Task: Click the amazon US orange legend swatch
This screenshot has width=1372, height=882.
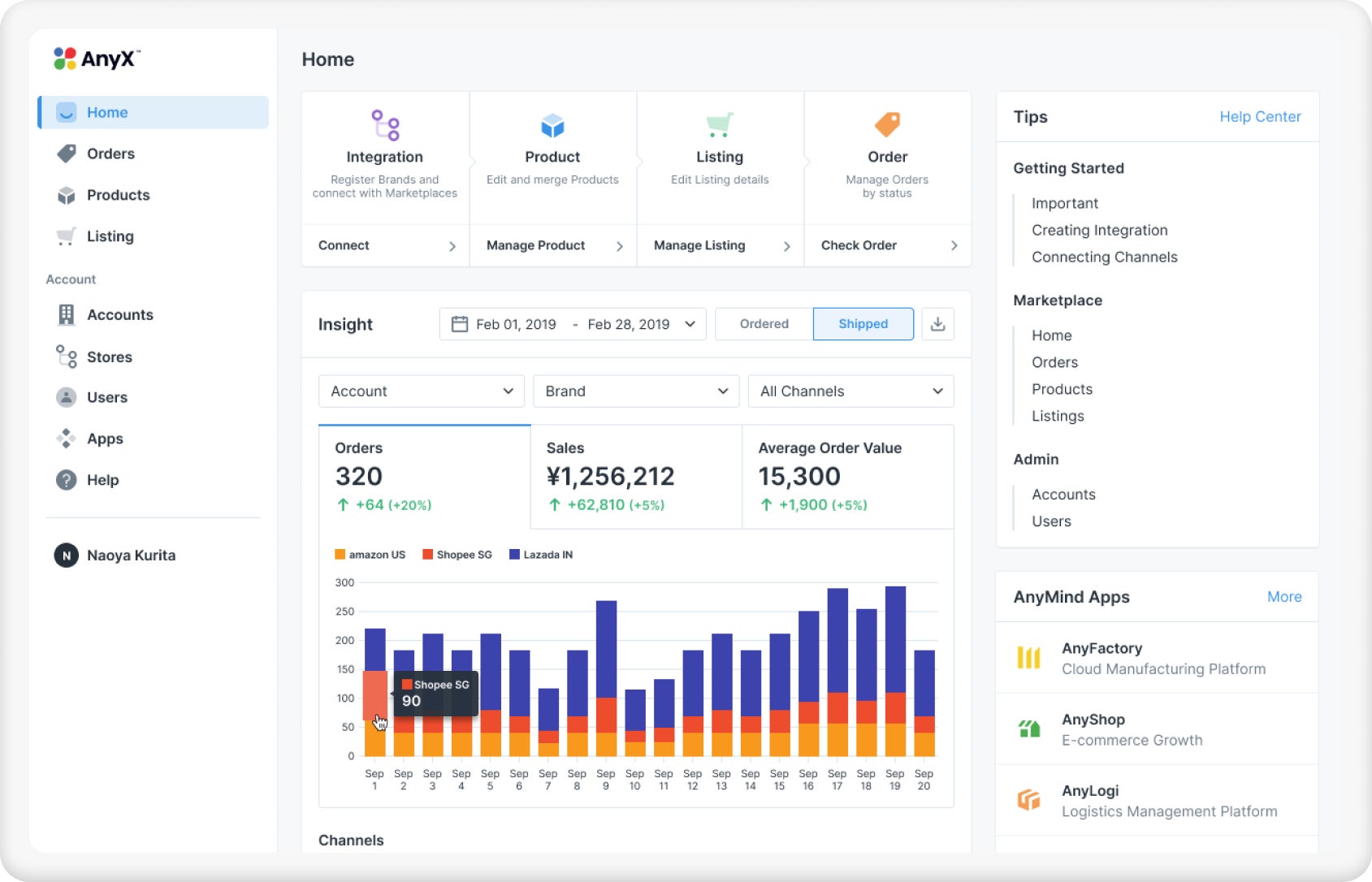Action: (x=340, y=555)
